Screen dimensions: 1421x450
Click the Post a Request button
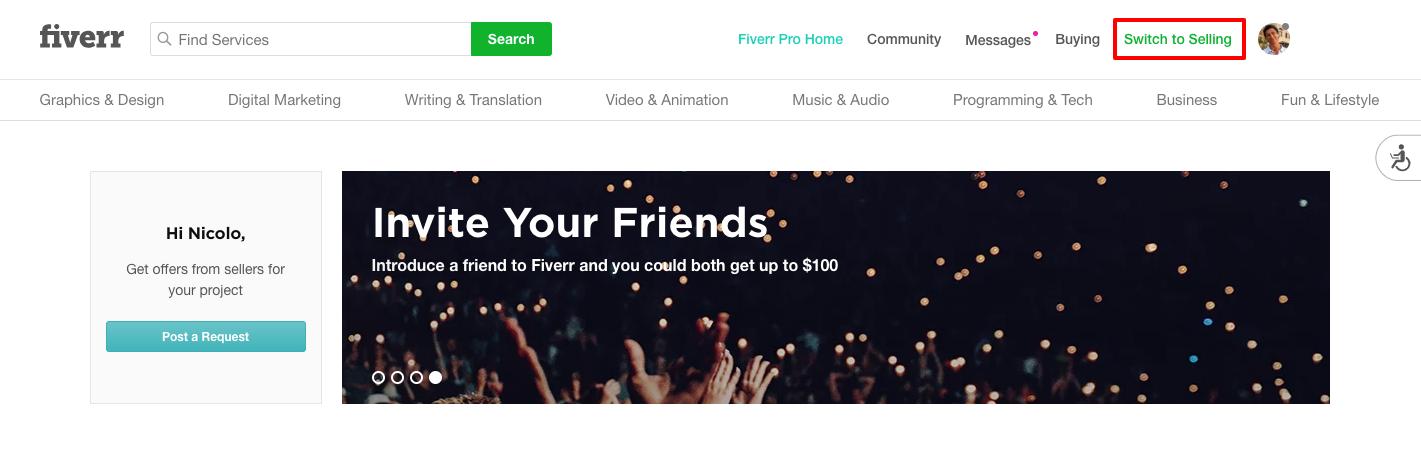click(x=206, y=337)
